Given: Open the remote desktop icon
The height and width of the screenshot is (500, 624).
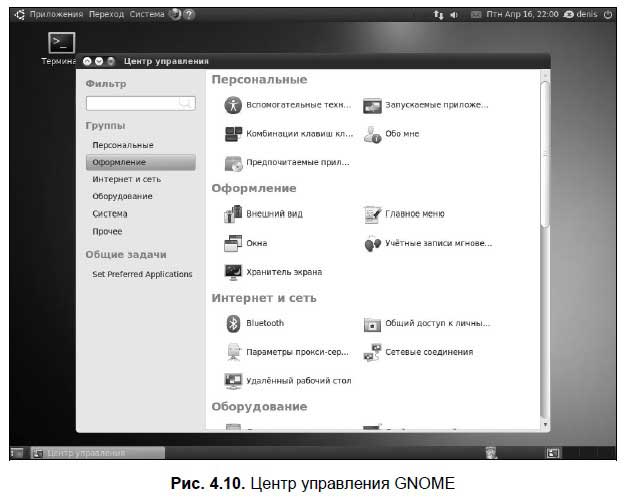Looking at the screenshot, I should coord(233,381).
